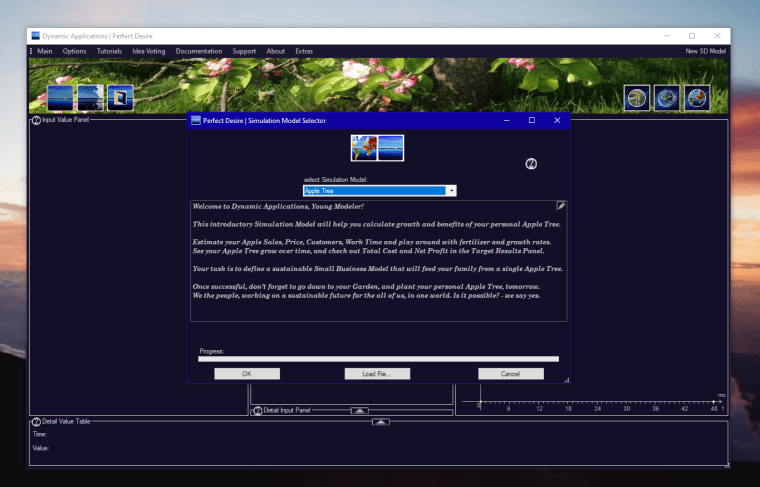760x487 pixels.
Task: Click the Cancel button
Action: pyautogui.click(x=511, y=374)
